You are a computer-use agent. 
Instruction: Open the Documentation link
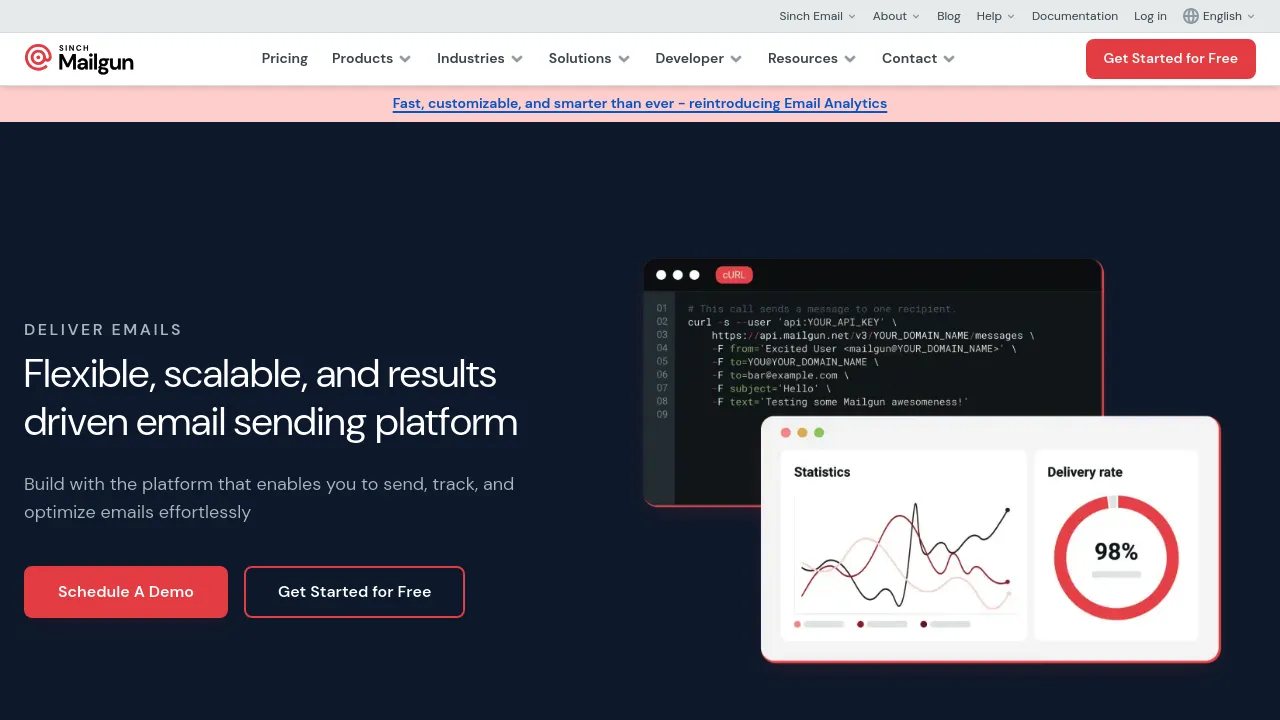(x=1075, y=16)
